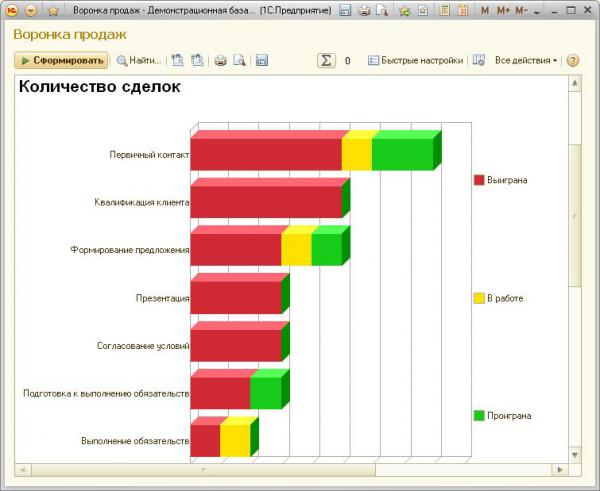The height and width of the screenshot is (491, 600).
Task: Expand title bar toolbar options arrow
Action: [537, 11]
